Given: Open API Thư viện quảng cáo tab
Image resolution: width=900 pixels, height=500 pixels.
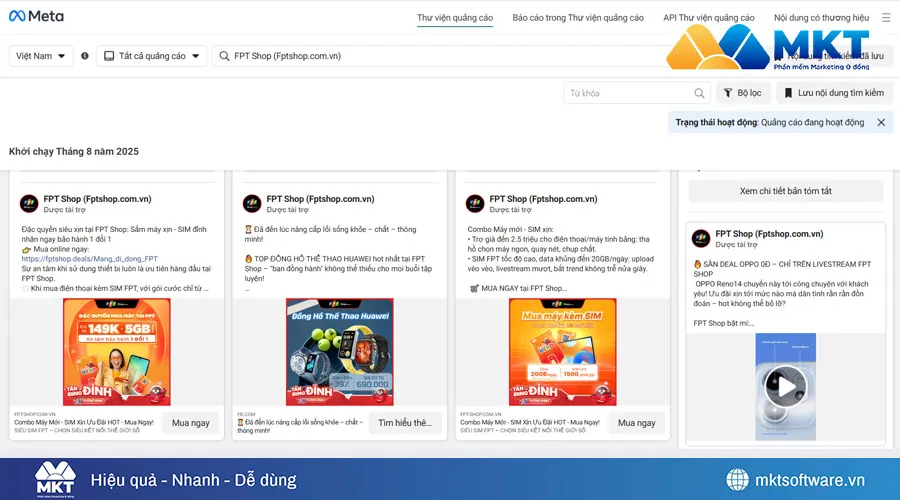Looking at the screenshot, I should (708, 18).
